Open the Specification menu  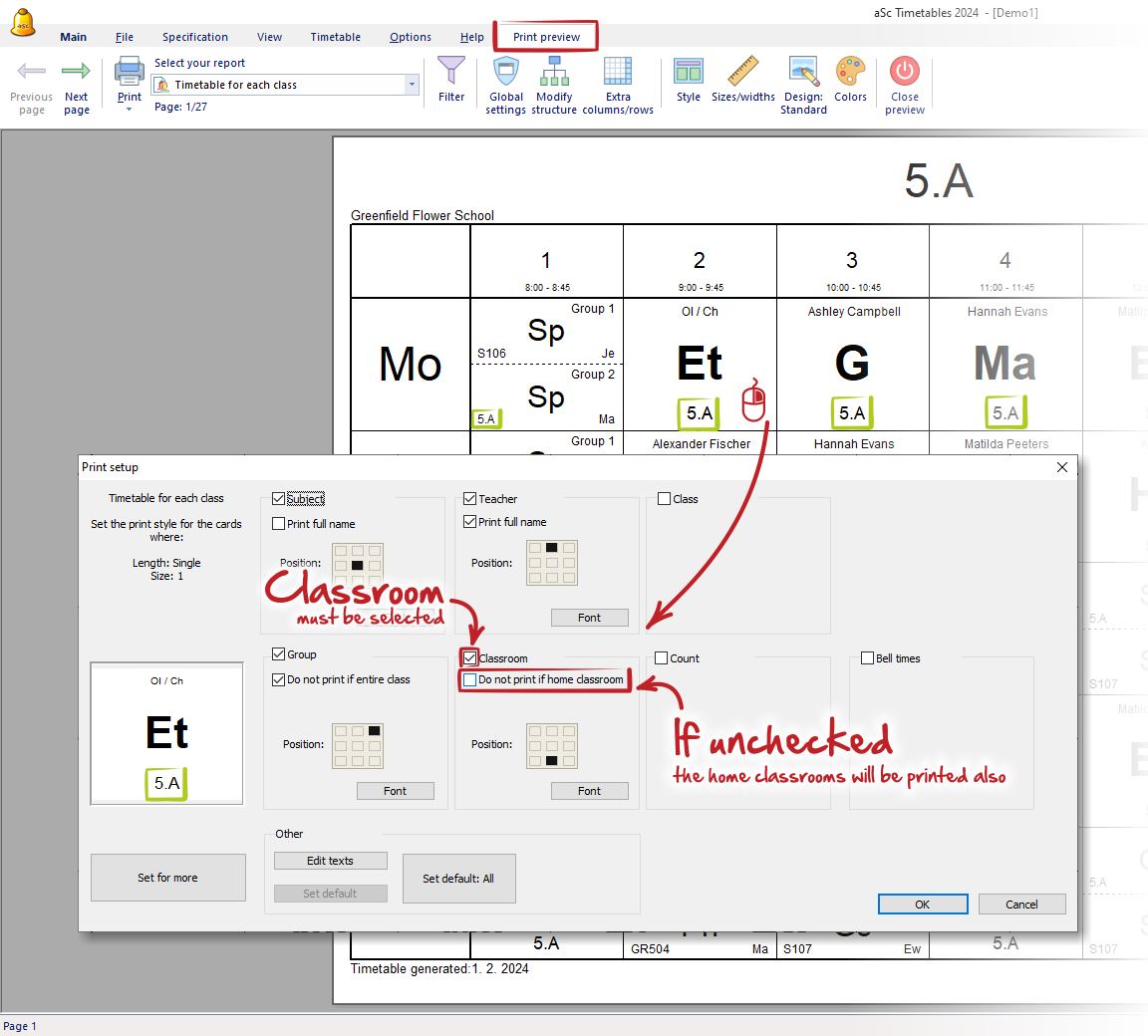194,37
